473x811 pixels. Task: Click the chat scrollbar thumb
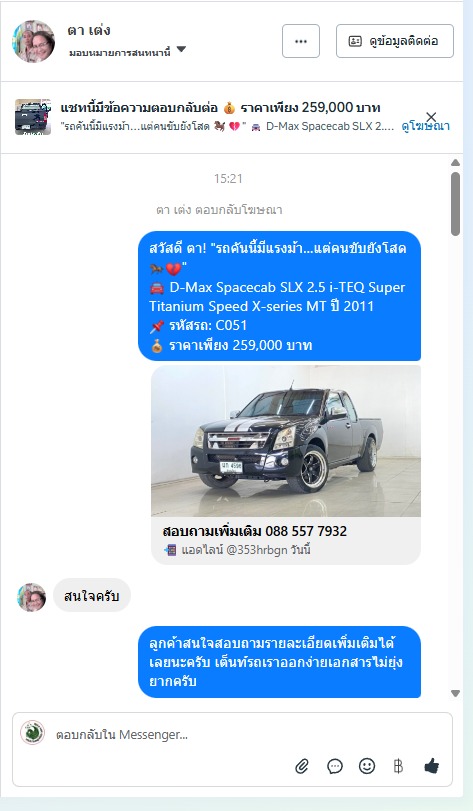pos(455,204)
